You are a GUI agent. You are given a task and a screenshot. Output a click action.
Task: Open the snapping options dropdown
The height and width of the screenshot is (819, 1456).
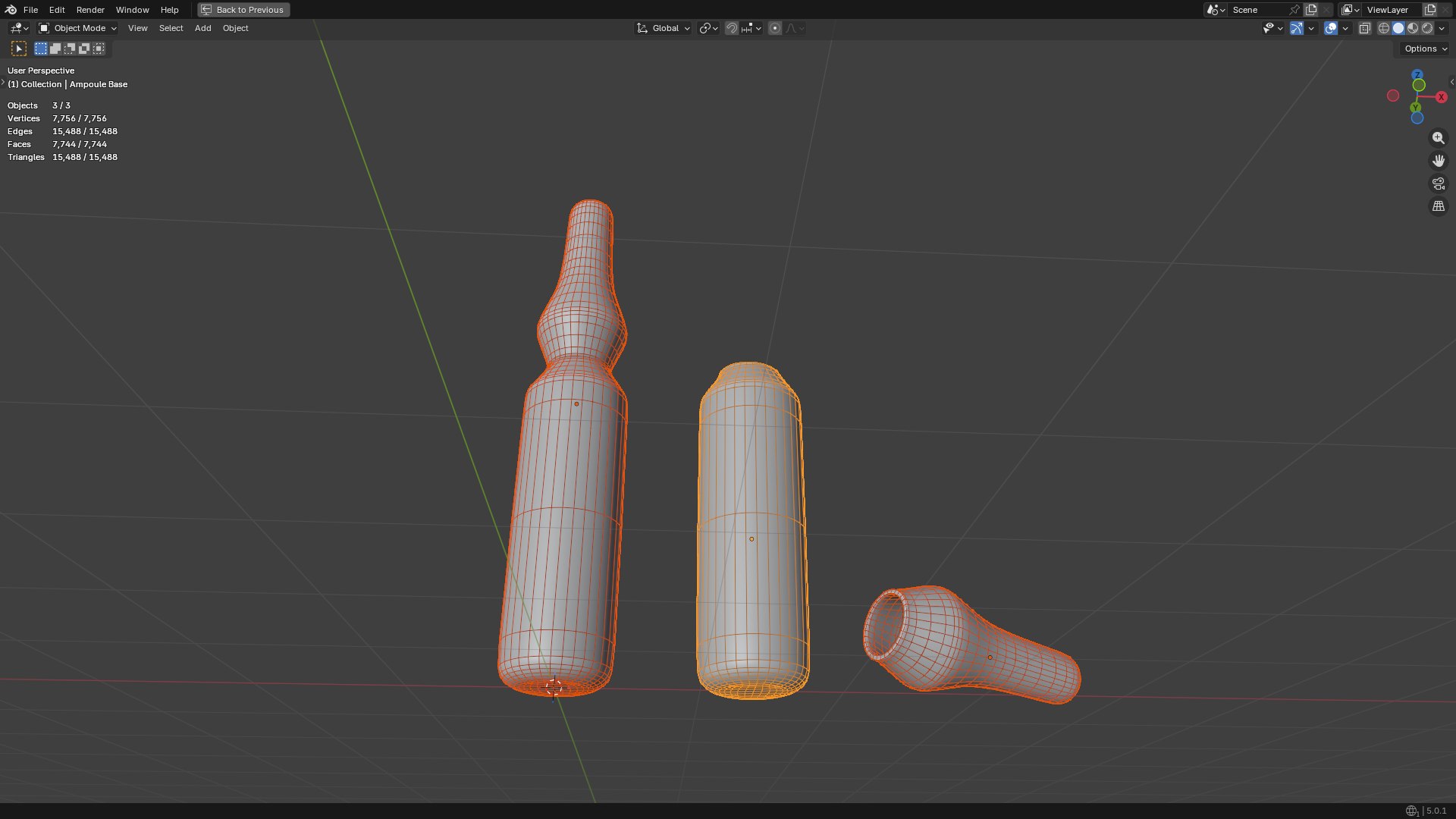(x=752, y=28)
